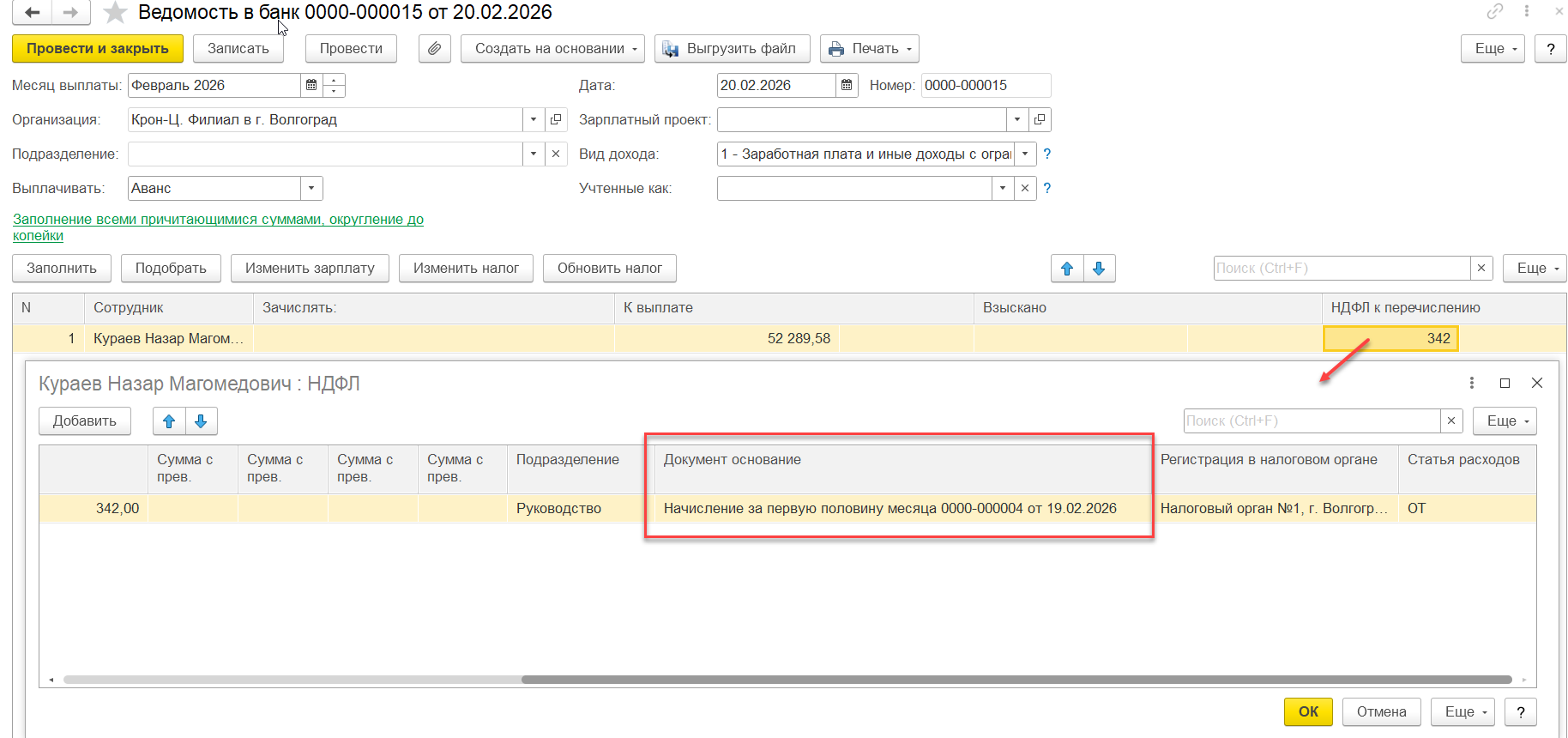Click the Подобрать button
1568x738 pixels.
pos(171,269)
